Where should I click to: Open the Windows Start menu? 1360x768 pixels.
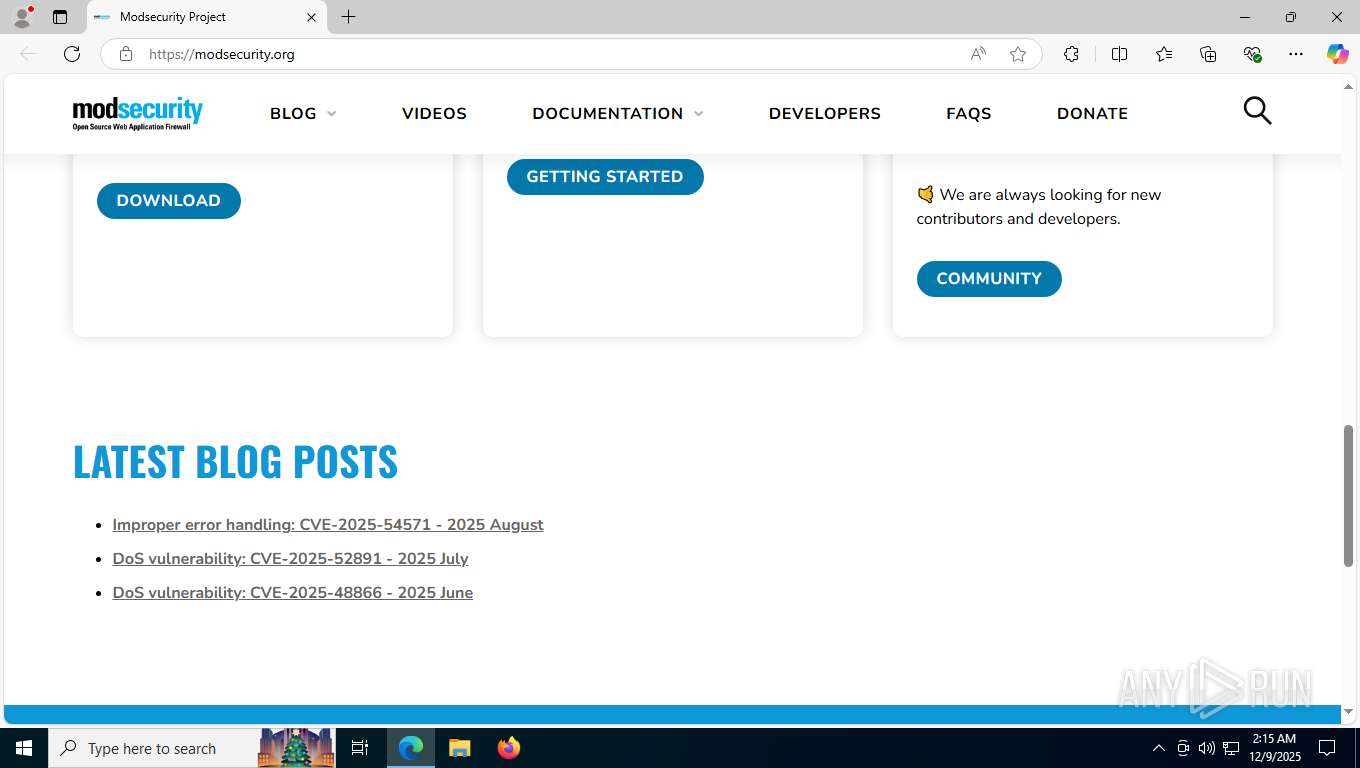tap(24, 748)
